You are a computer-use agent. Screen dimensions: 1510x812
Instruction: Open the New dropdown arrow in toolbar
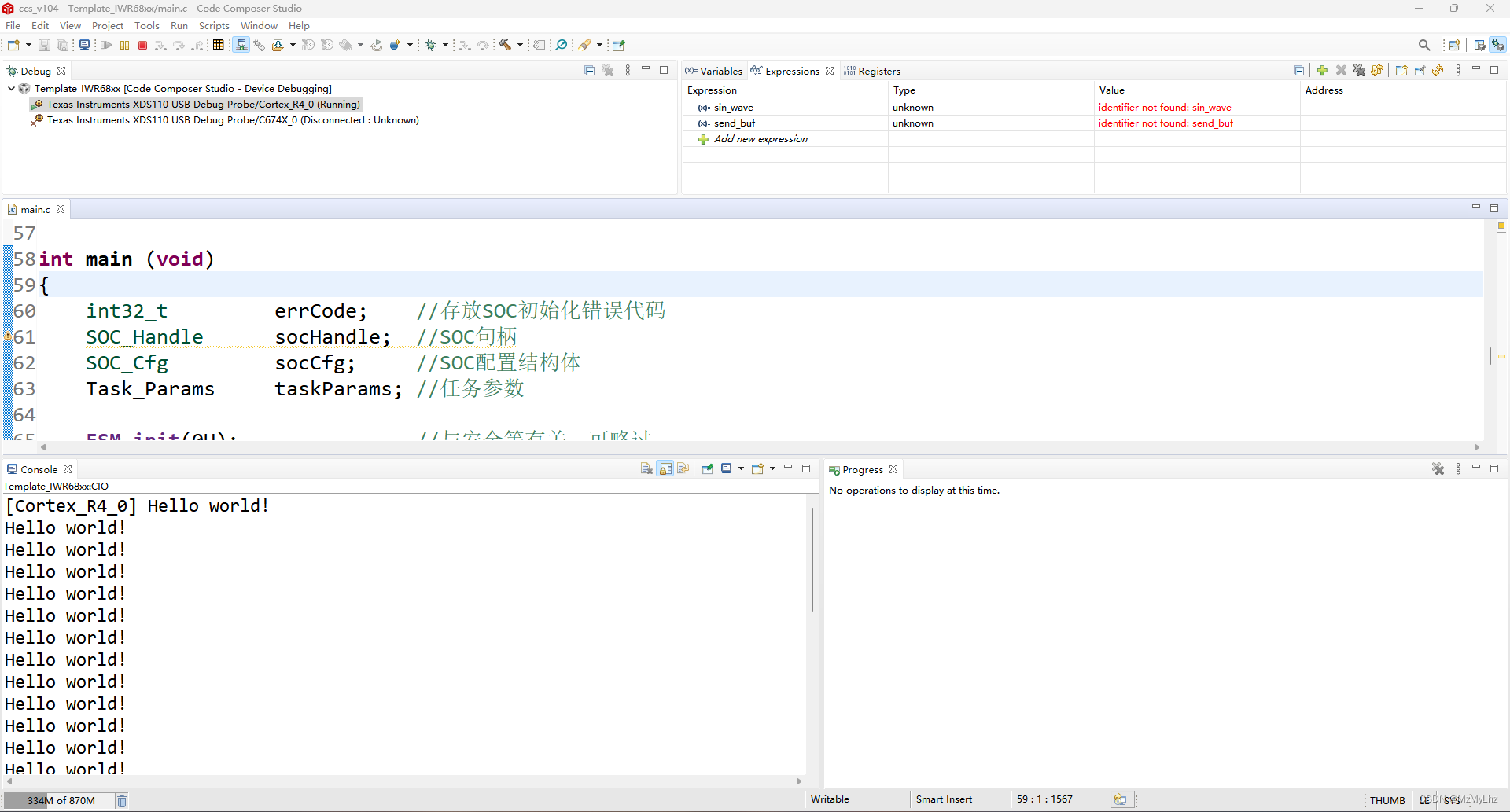(x=28, y=46)
